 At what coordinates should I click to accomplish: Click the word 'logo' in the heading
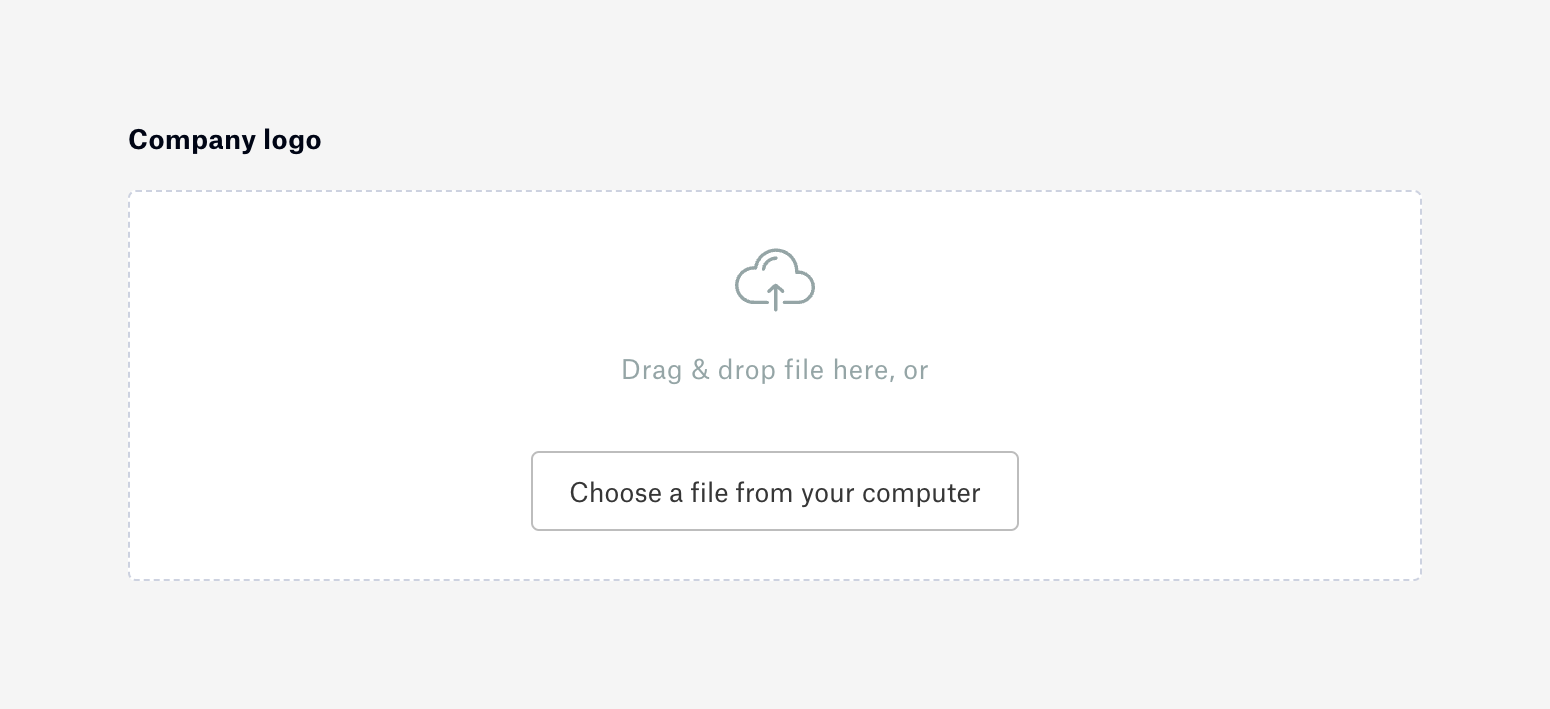(x=293, y=142)
